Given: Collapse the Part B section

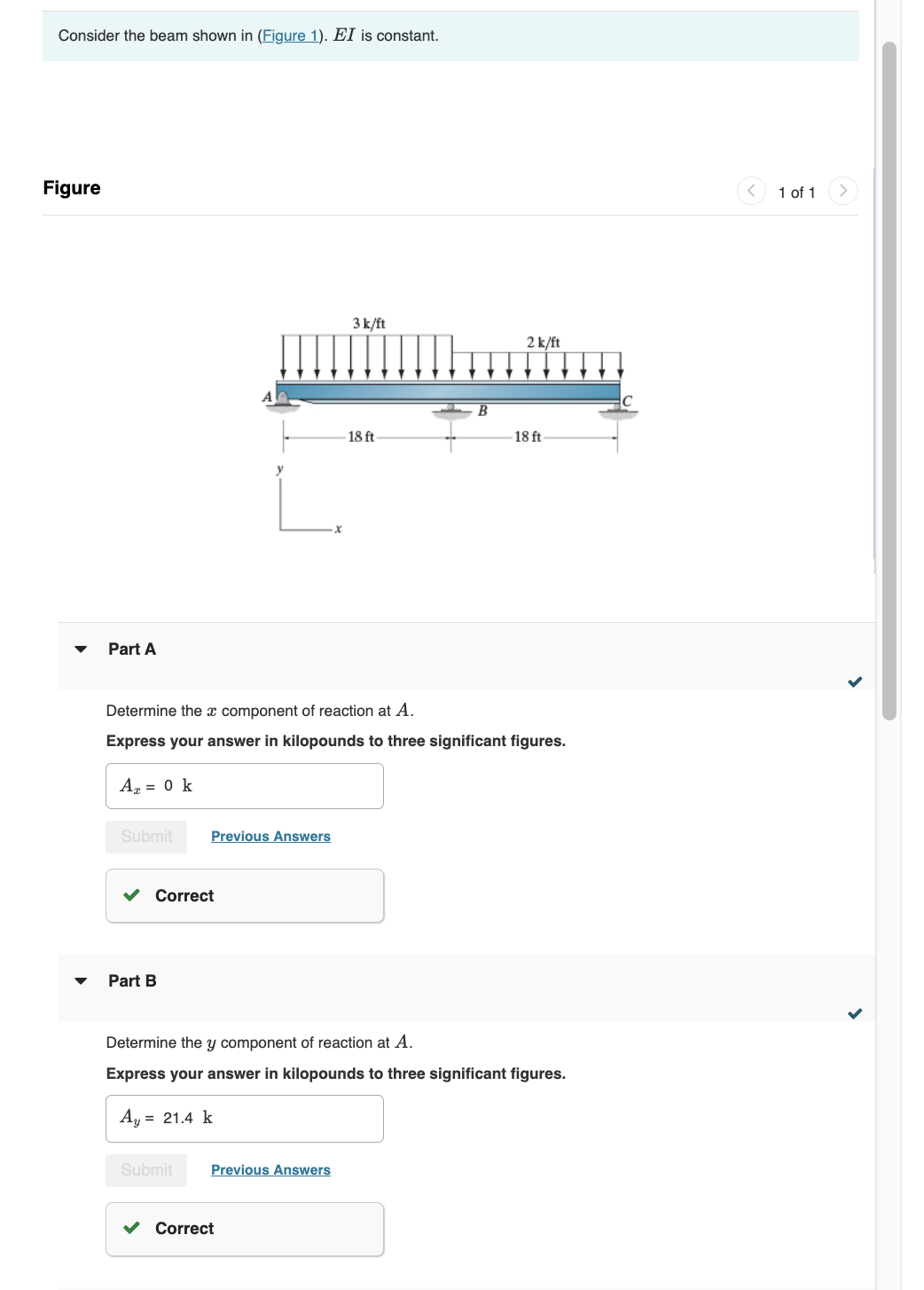Looking at the screenshot, I should click(79, 981).
